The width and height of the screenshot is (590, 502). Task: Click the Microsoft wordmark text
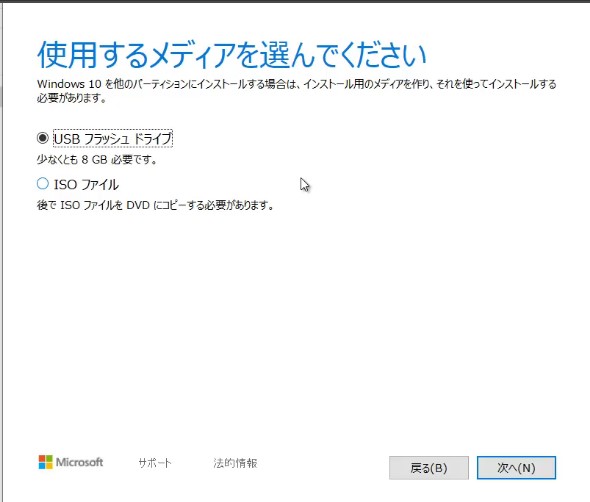[x=79, y=462]
